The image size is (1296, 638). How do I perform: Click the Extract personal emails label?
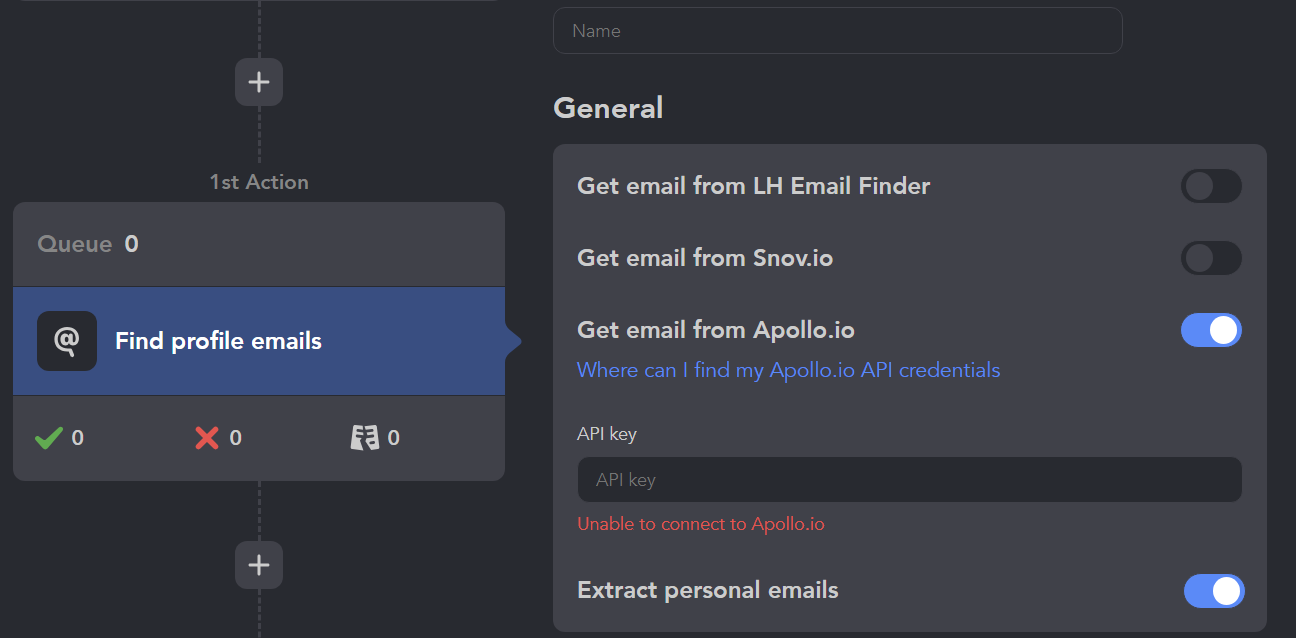(x=707, y=590)
